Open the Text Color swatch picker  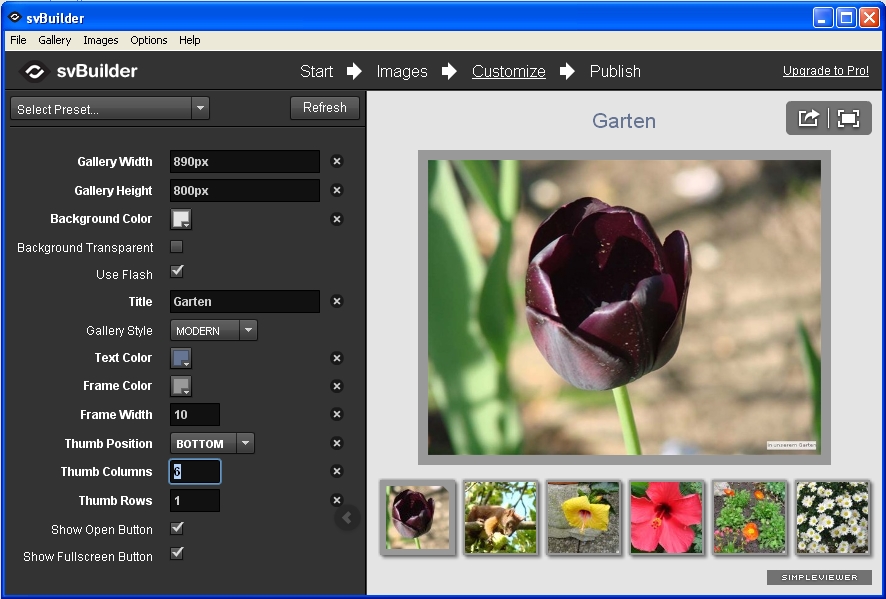tap(181, 358)
